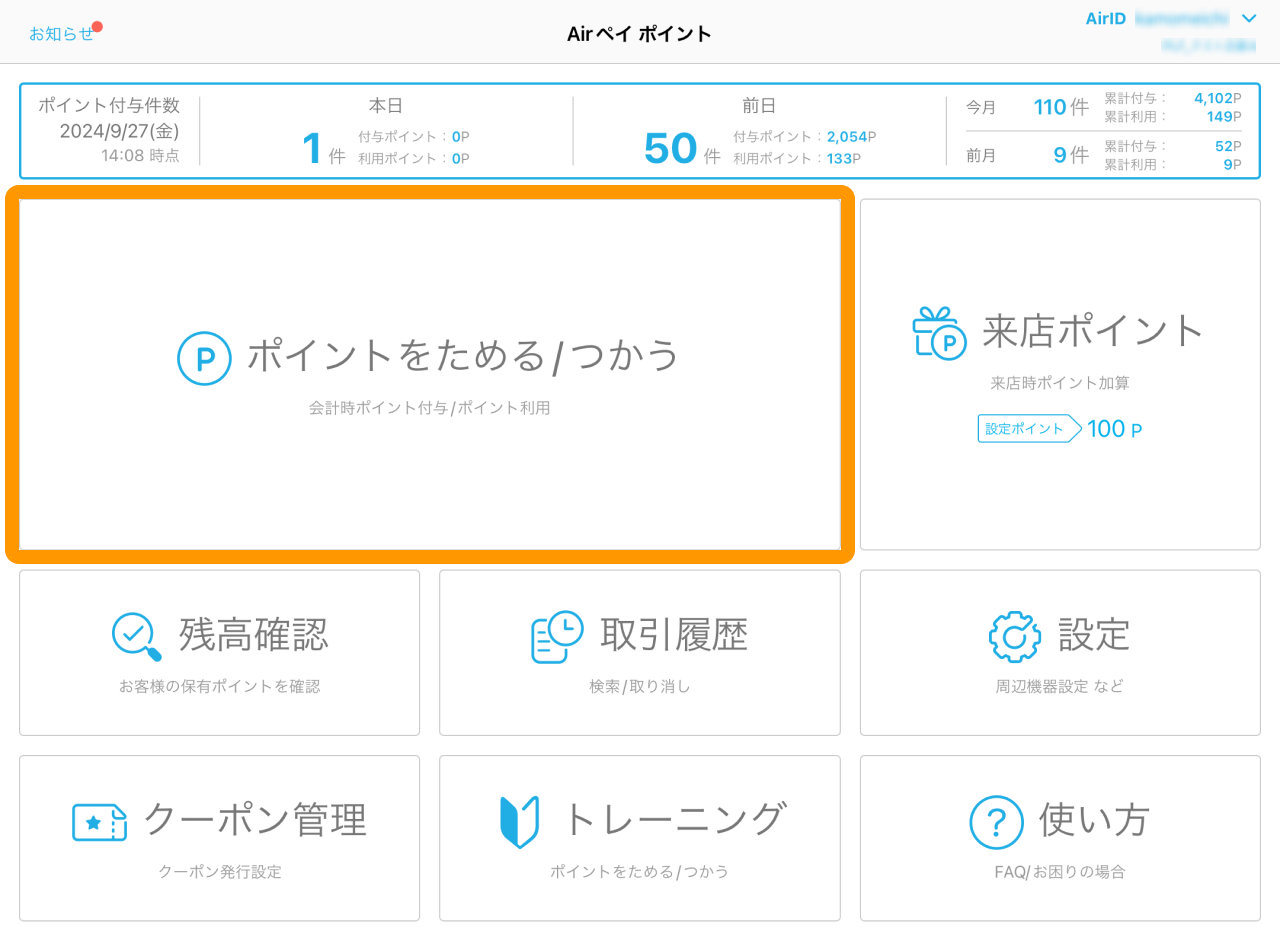
Task: Click the ポイント付与件数 label
Action: (x=109, y=105)
